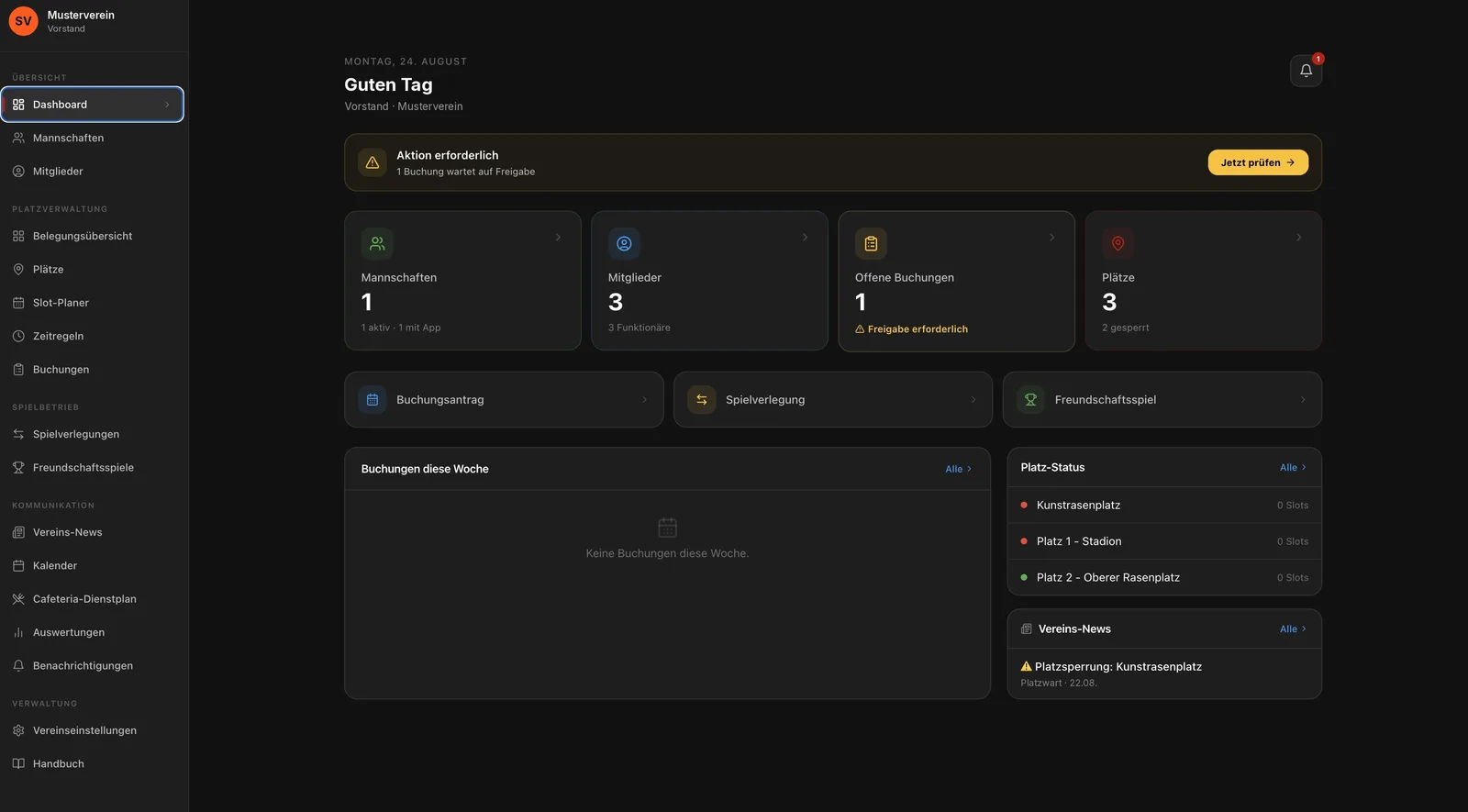1468x812 pixels.
Task: Open Freundschaftsspiele in the sidebar
Action: (x=92, y=468)
